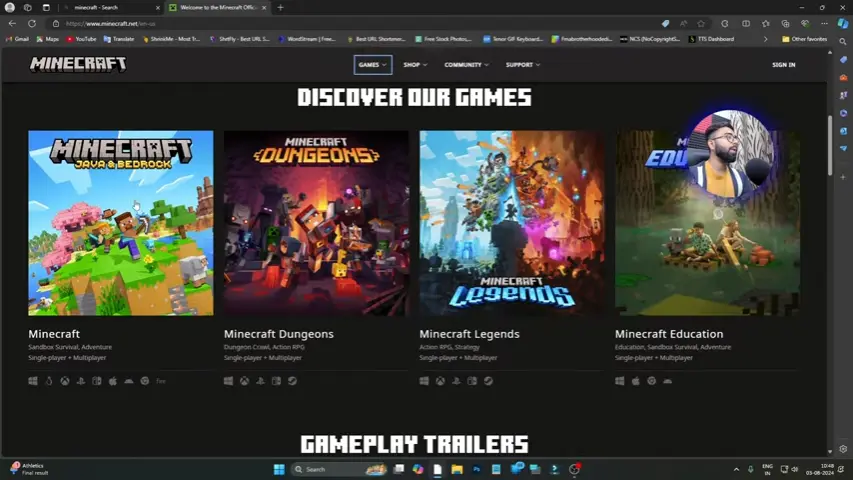Click the Minecraft game title link
The height and width of the screenshot is (480, 853).
click(54, 334)
